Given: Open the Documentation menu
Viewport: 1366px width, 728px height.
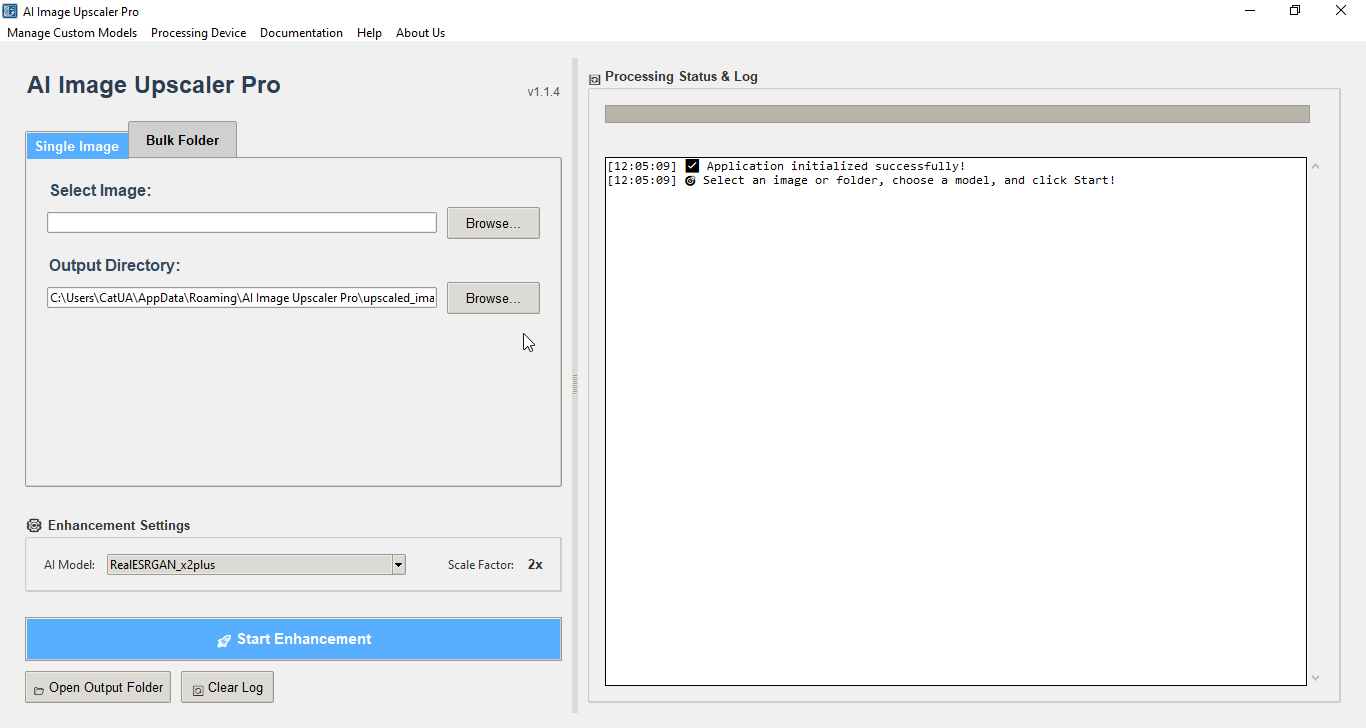Looking at the screenshot, I should click(x=301, y=33).
